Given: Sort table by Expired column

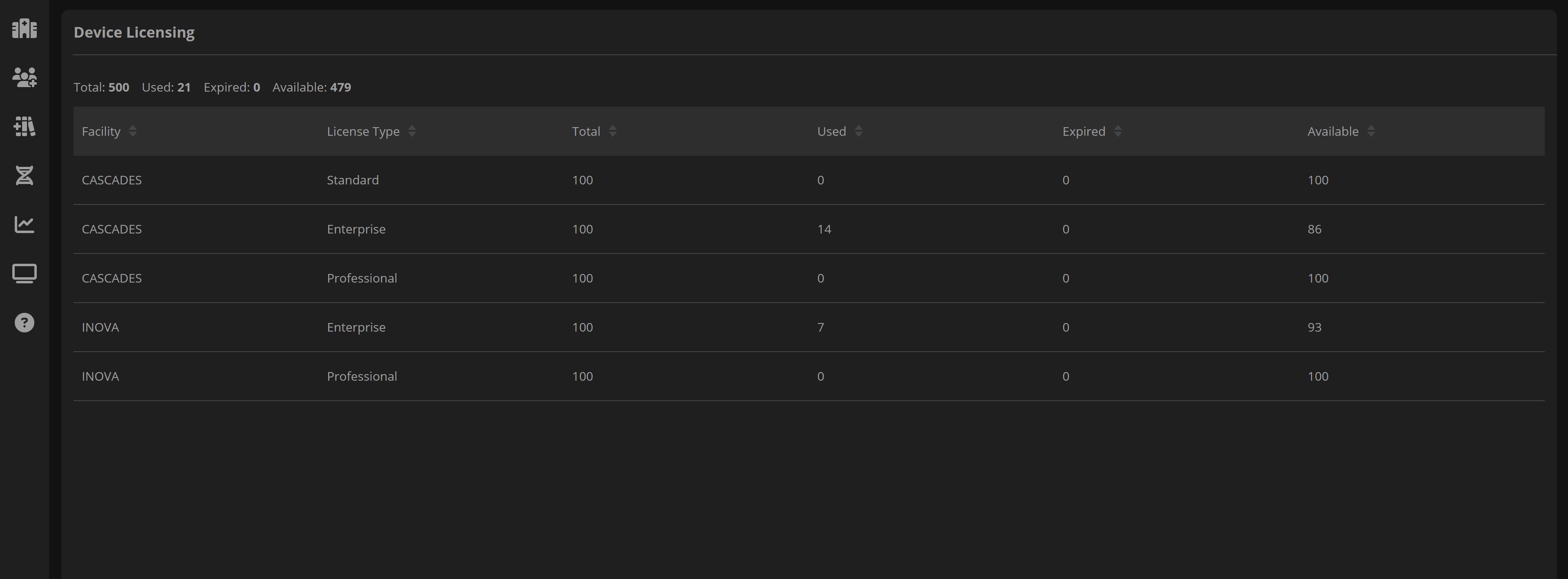Looking at the screenshot, I should [1118, 131].
